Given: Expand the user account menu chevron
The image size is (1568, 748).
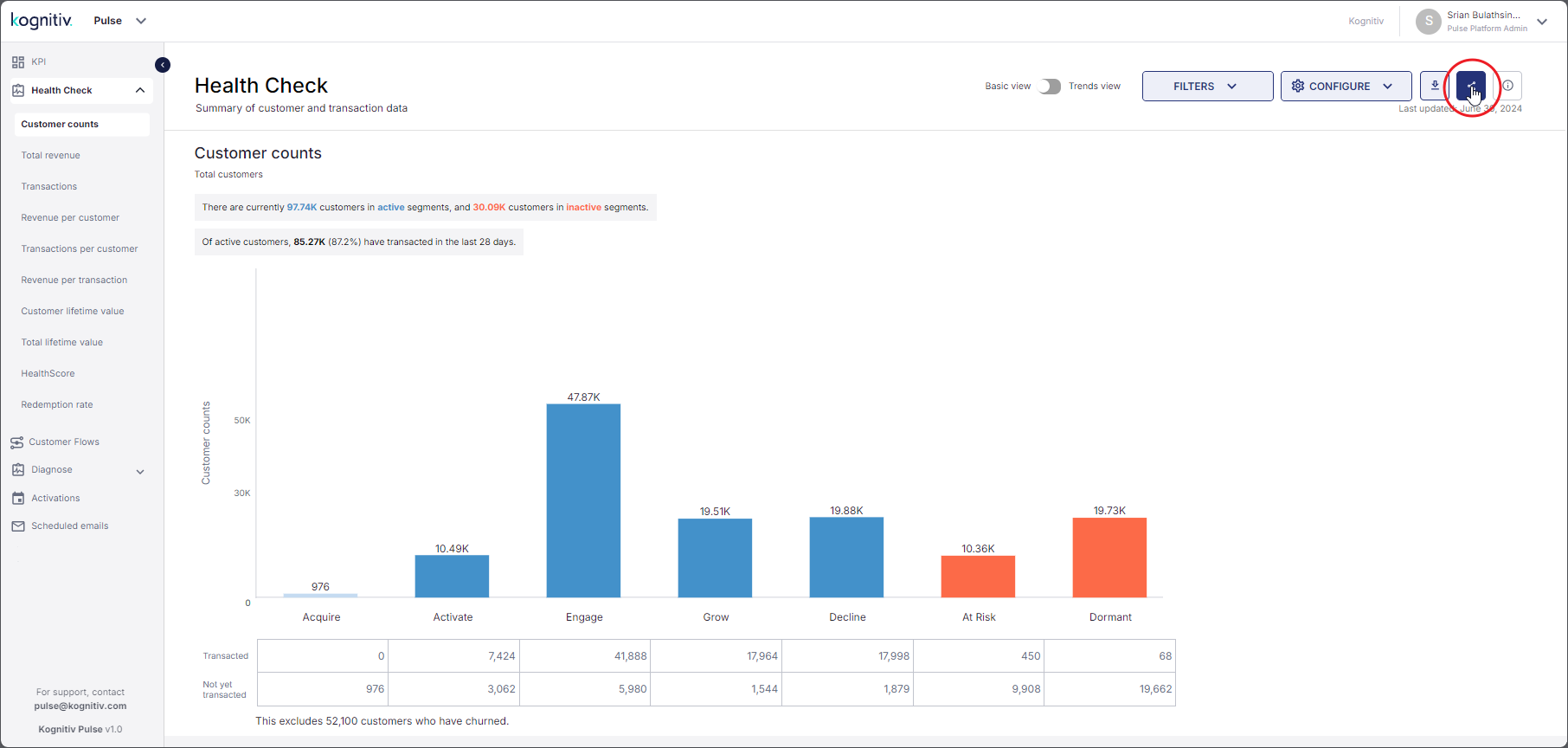Looking at the screenshot, I should (x=1542, y=22).
